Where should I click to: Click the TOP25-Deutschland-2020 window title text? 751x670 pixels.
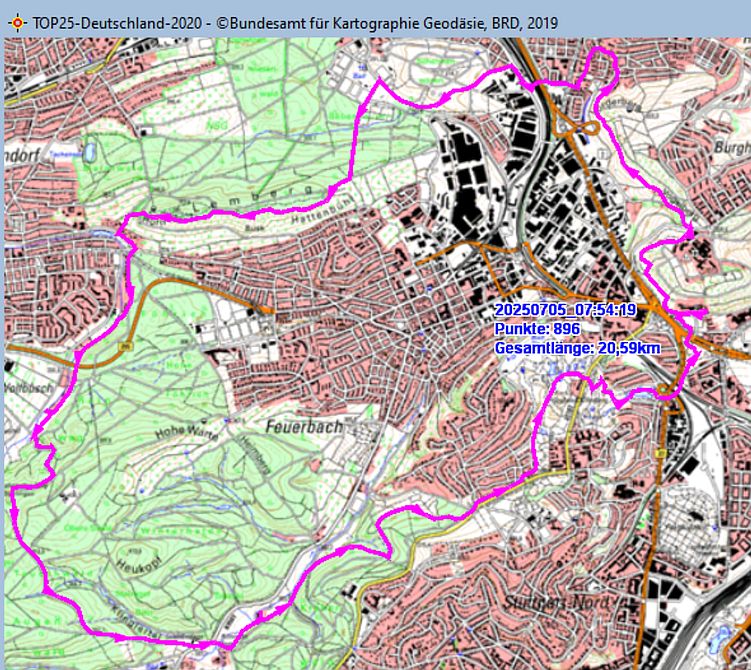click(295, 23)
